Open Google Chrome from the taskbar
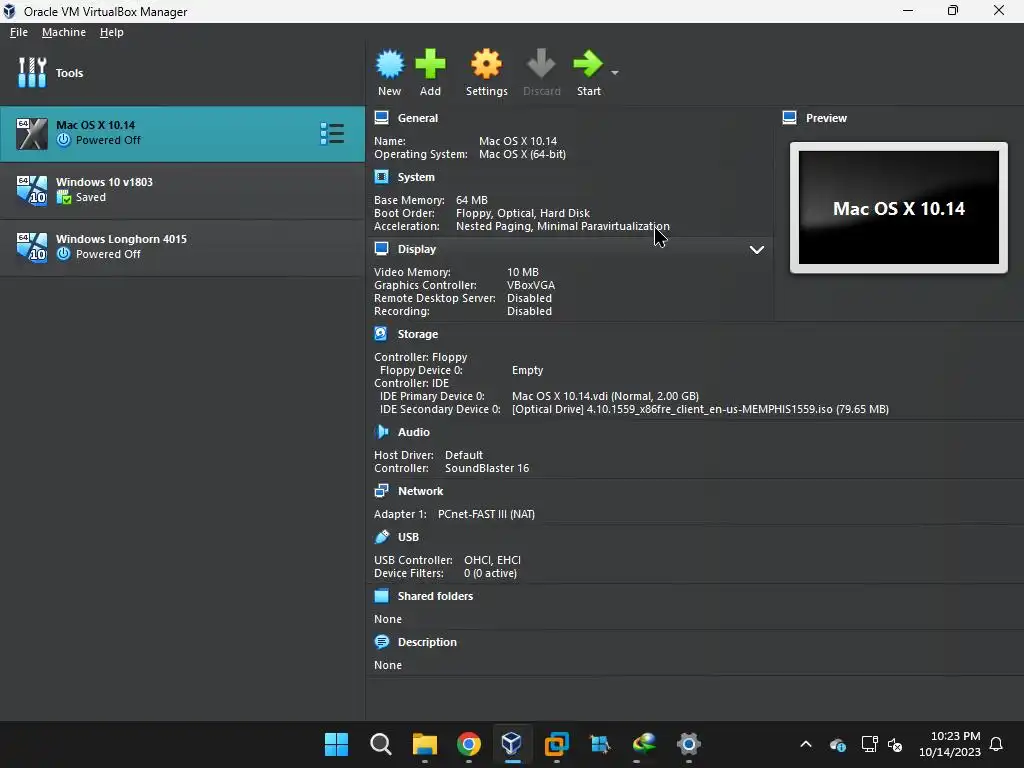The image size is (1024, 768). tap(469, 744)
